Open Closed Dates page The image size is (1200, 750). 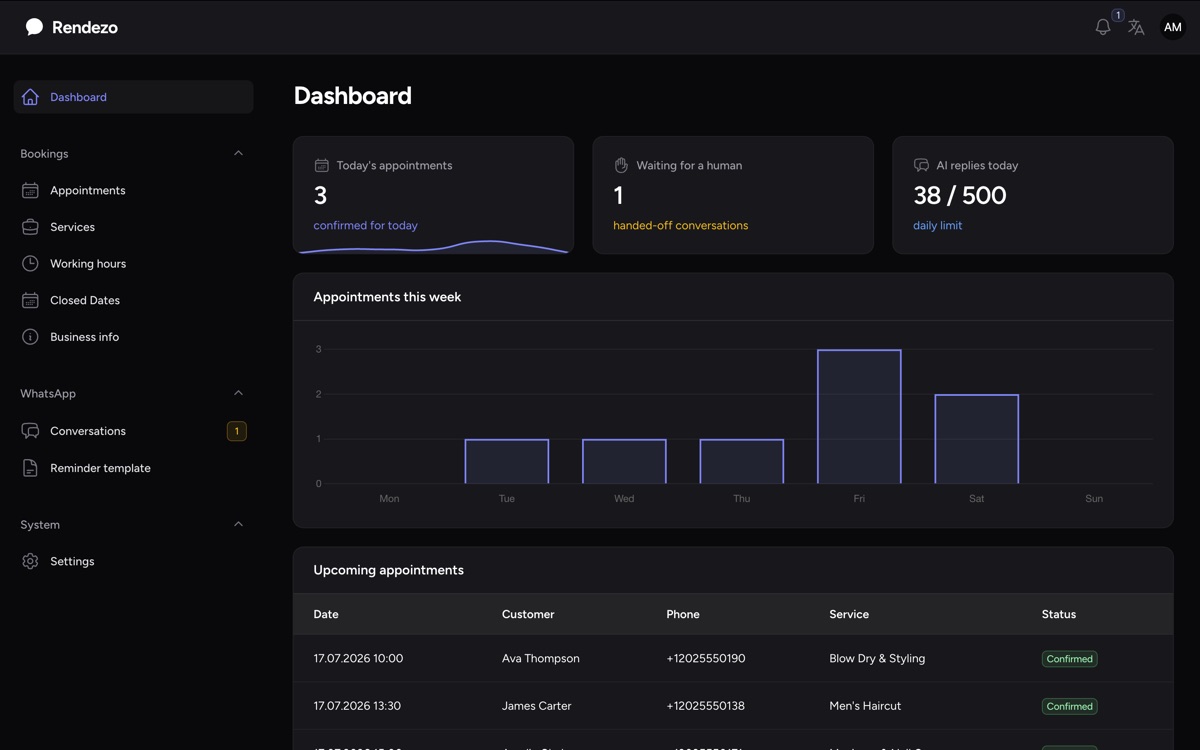point(133,300)
